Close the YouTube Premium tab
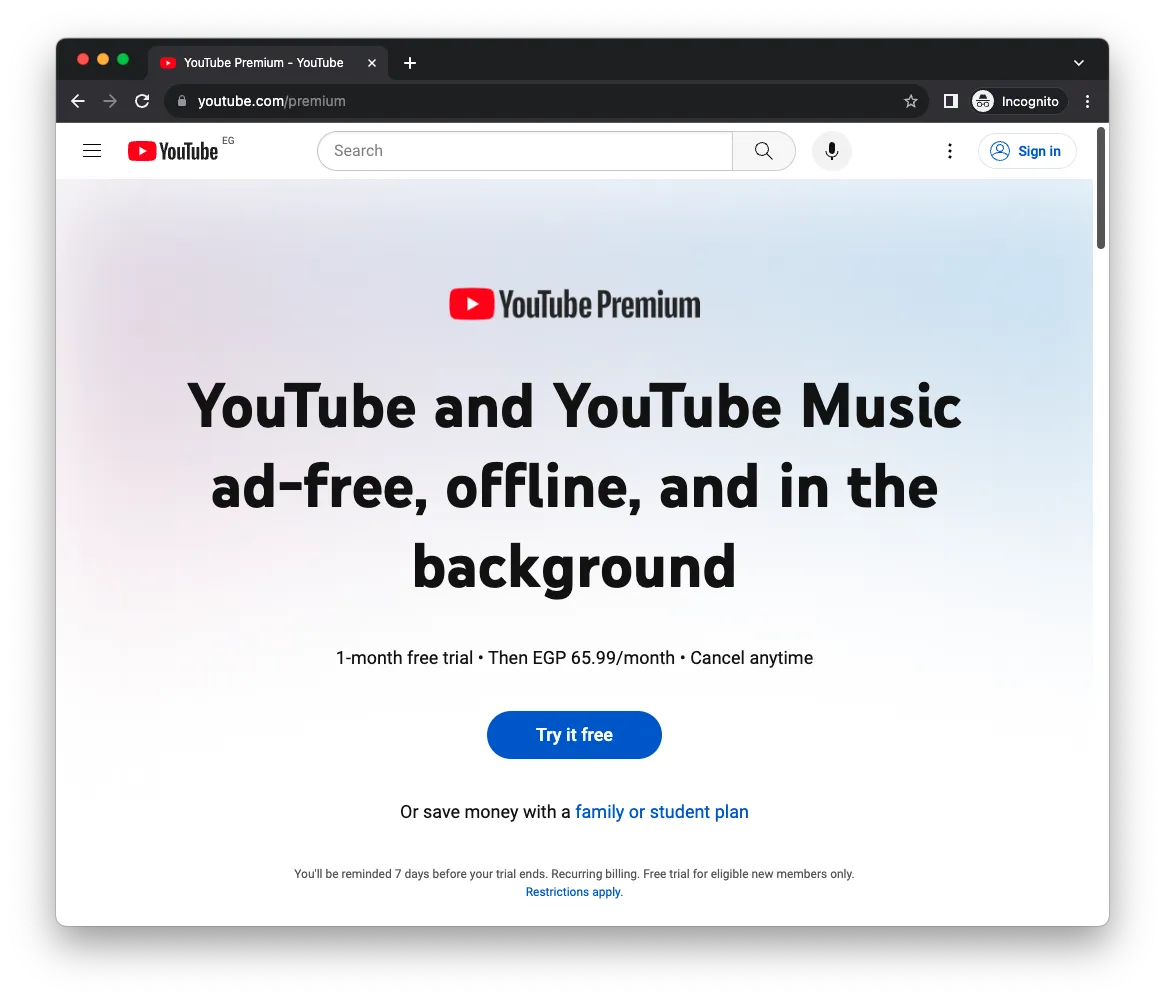The width and height of the screenshot is (1165, 1000). click(x=371, y=63)
